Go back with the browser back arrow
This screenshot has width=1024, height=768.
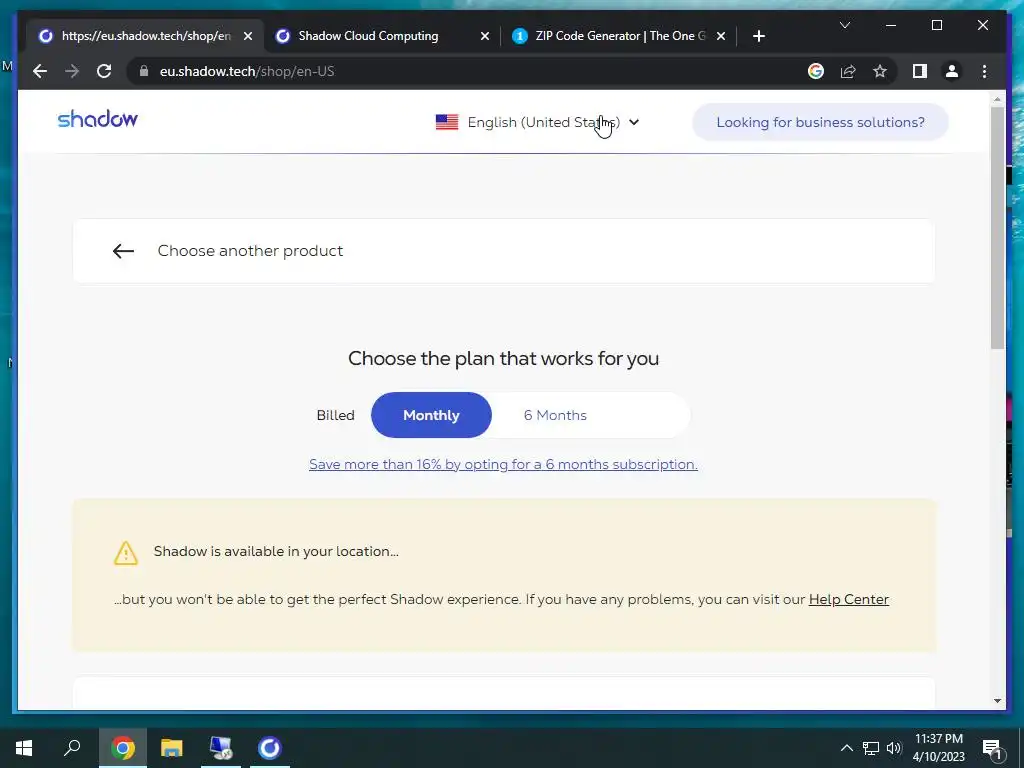pyautogui.click(x=40, y=71)
